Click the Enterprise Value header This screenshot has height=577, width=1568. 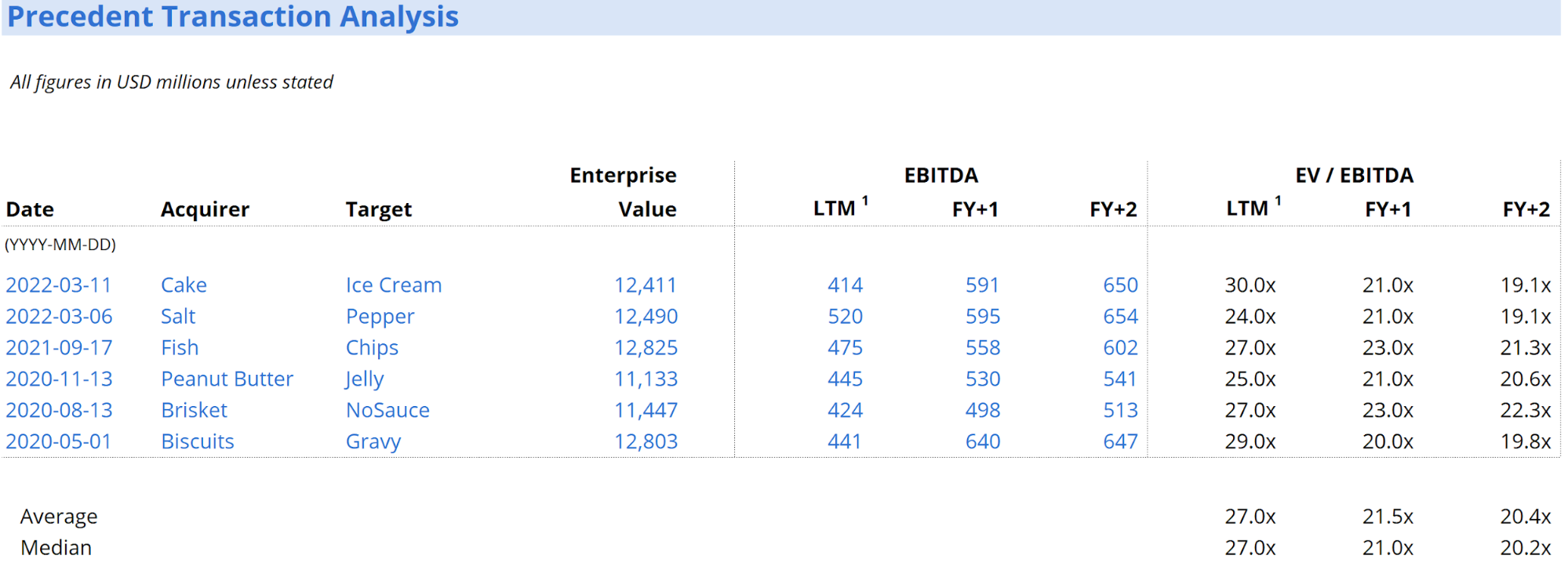624,192
